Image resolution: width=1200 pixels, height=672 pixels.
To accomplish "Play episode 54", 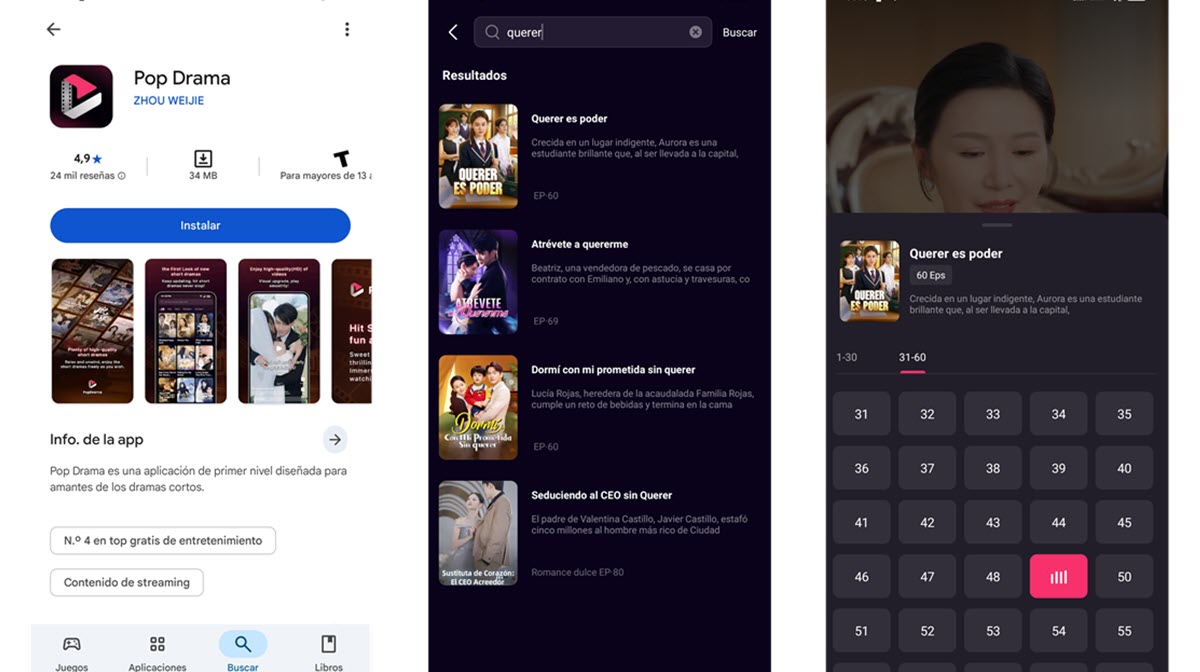I will coord(1058,631).
